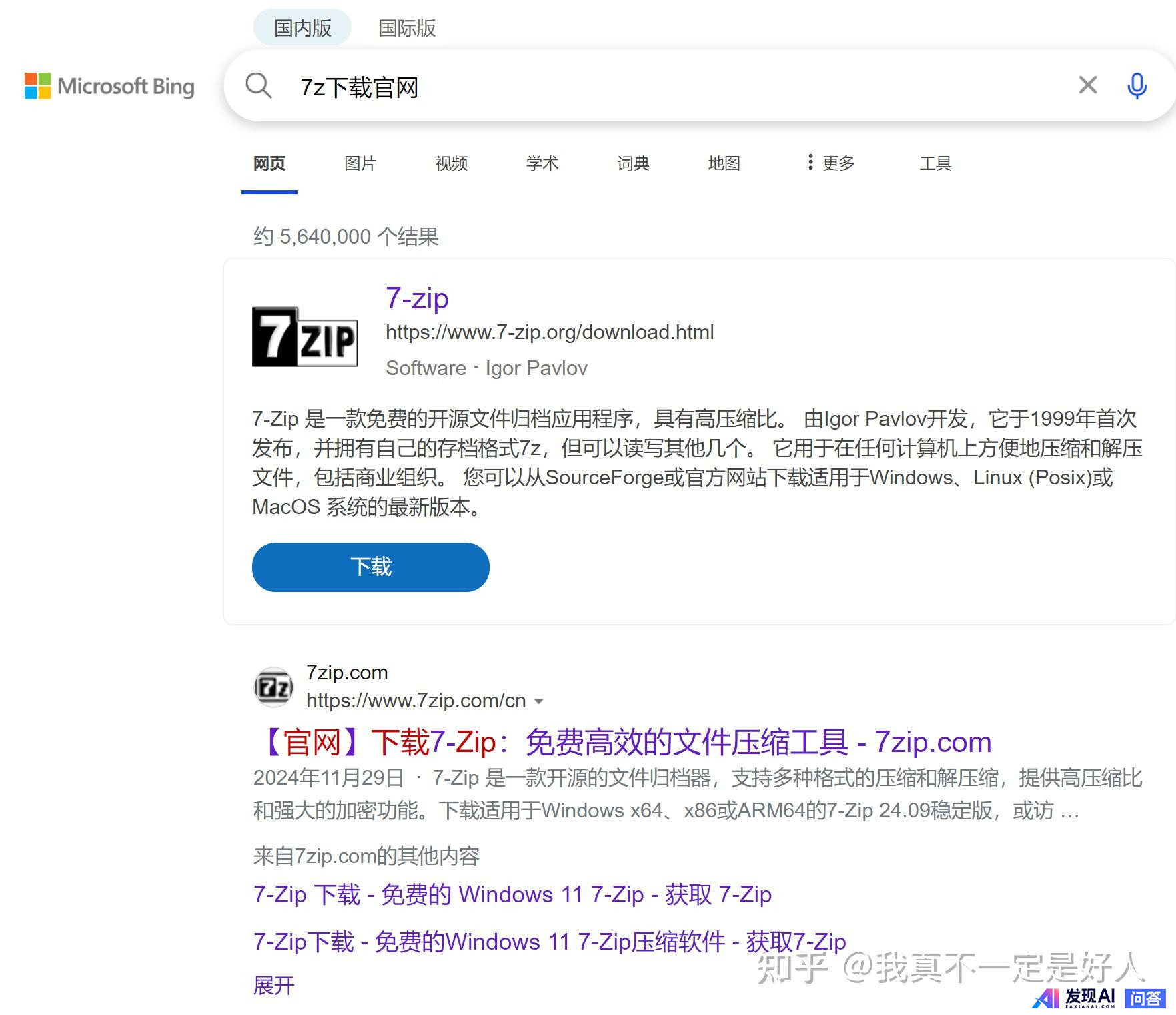Switch to 国内版 version

302,28
